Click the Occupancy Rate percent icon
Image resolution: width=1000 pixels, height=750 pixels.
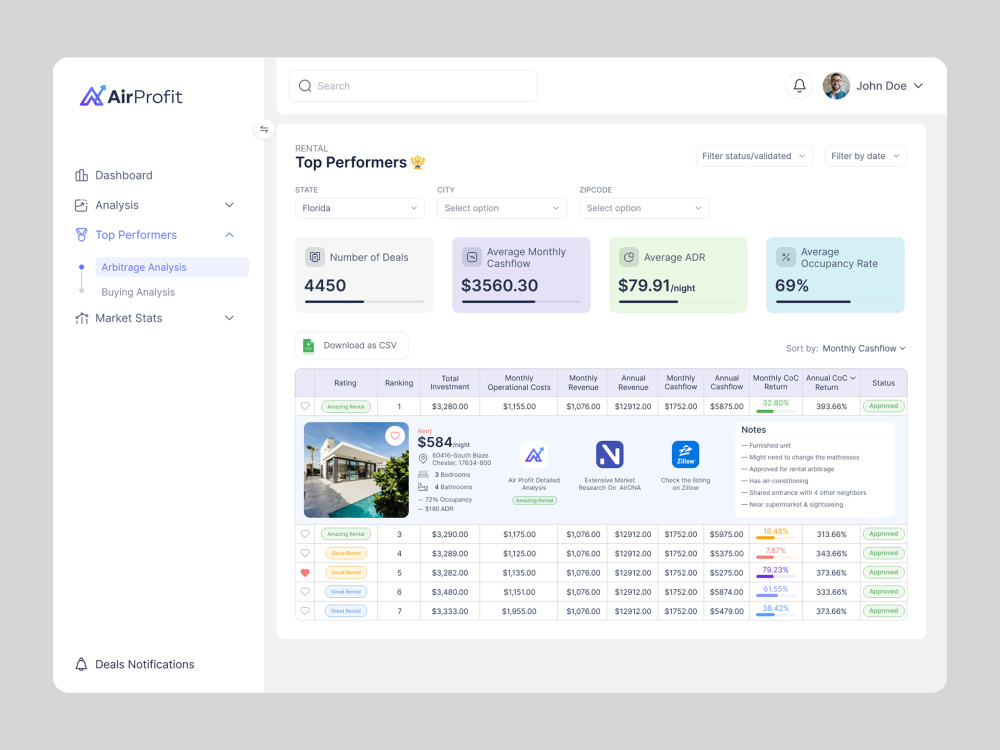(x=786, y=257)
